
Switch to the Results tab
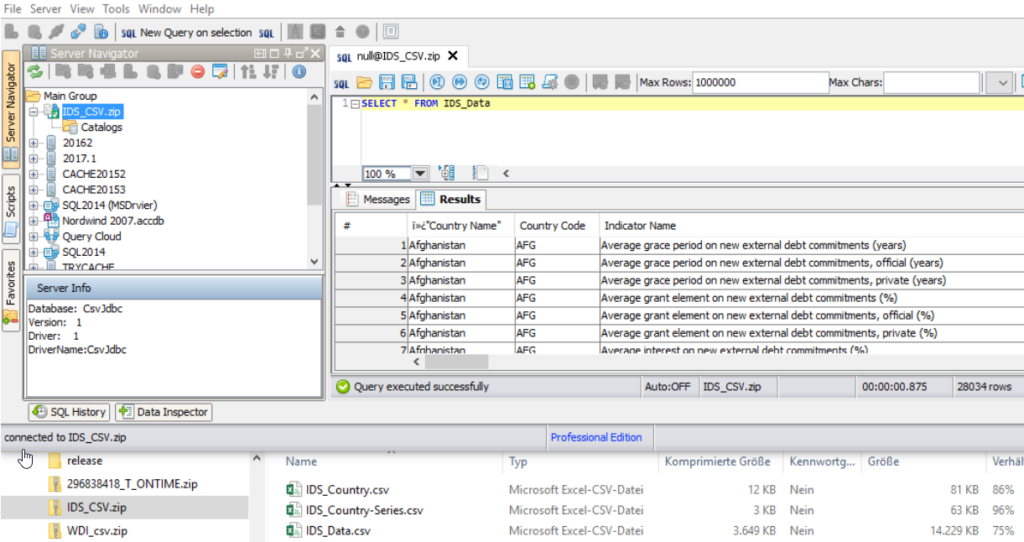click(451, 199)
